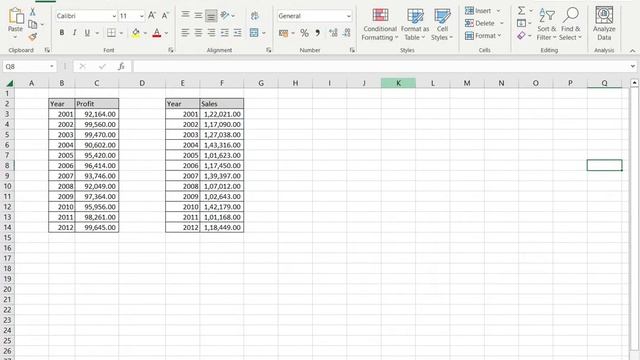Click the Copy icon
The image size is (640, 360).
click(x=33, y=24)
